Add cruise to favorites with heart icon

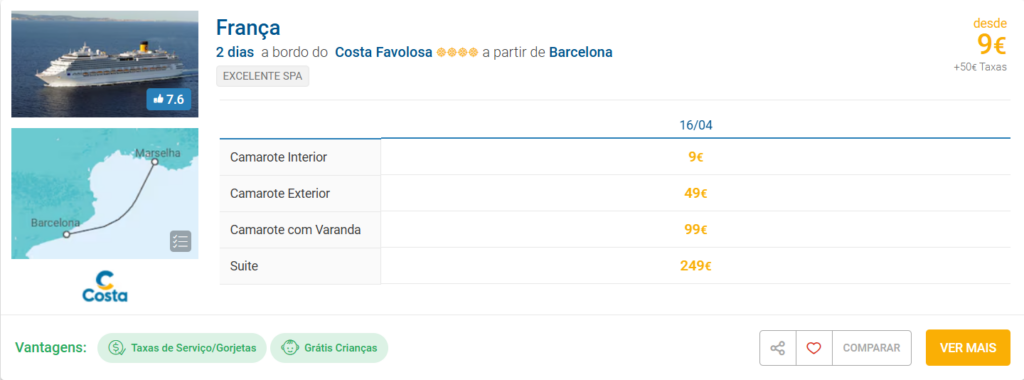(814, 348)
